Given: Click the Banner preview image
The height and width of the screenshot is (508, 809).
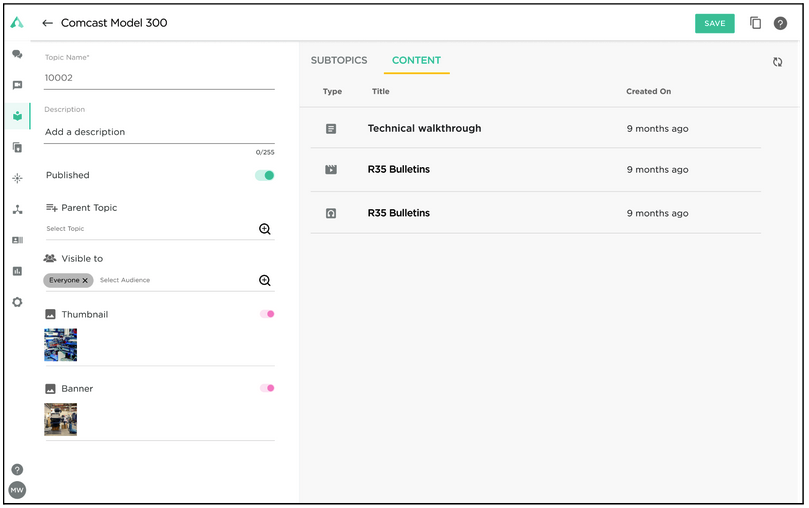Looking at the screenshot, I should coord(60,420).
